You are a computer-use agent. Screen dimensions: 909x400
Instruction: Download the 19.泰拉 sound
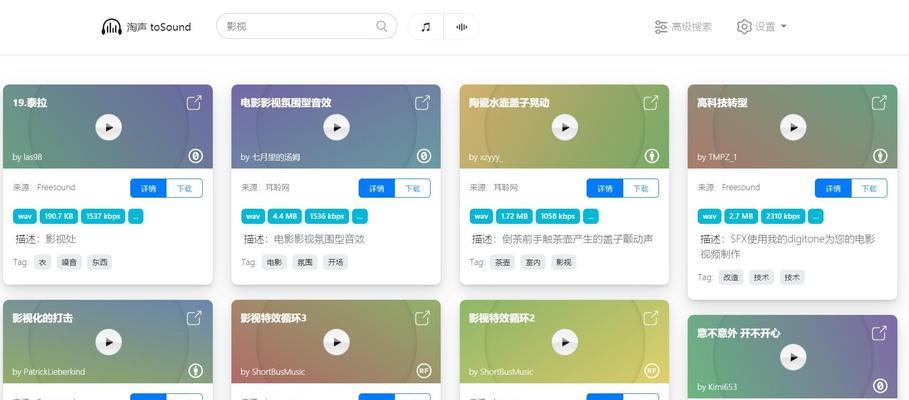click(x=184, y=188)
